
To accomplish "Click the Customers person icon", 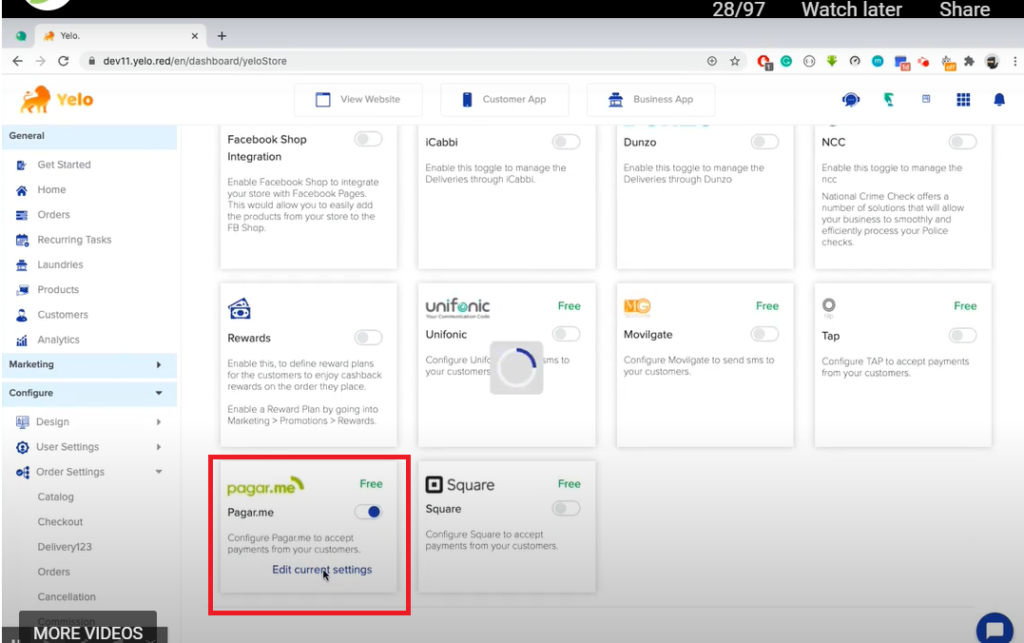I will [22, 315].
